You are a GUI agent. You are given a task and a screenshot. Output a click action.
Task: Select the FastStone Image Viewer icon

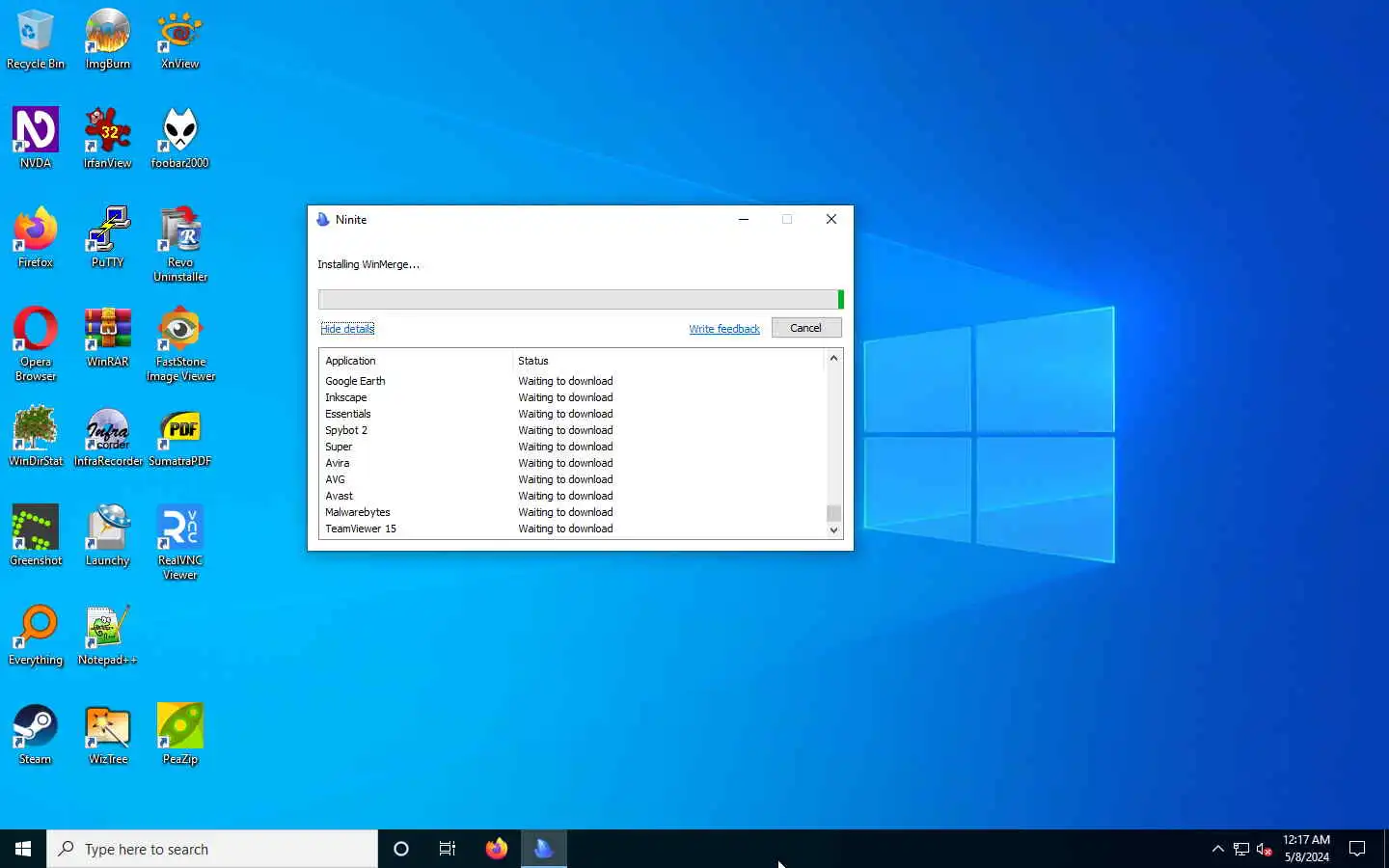click(x=180, y=344)
